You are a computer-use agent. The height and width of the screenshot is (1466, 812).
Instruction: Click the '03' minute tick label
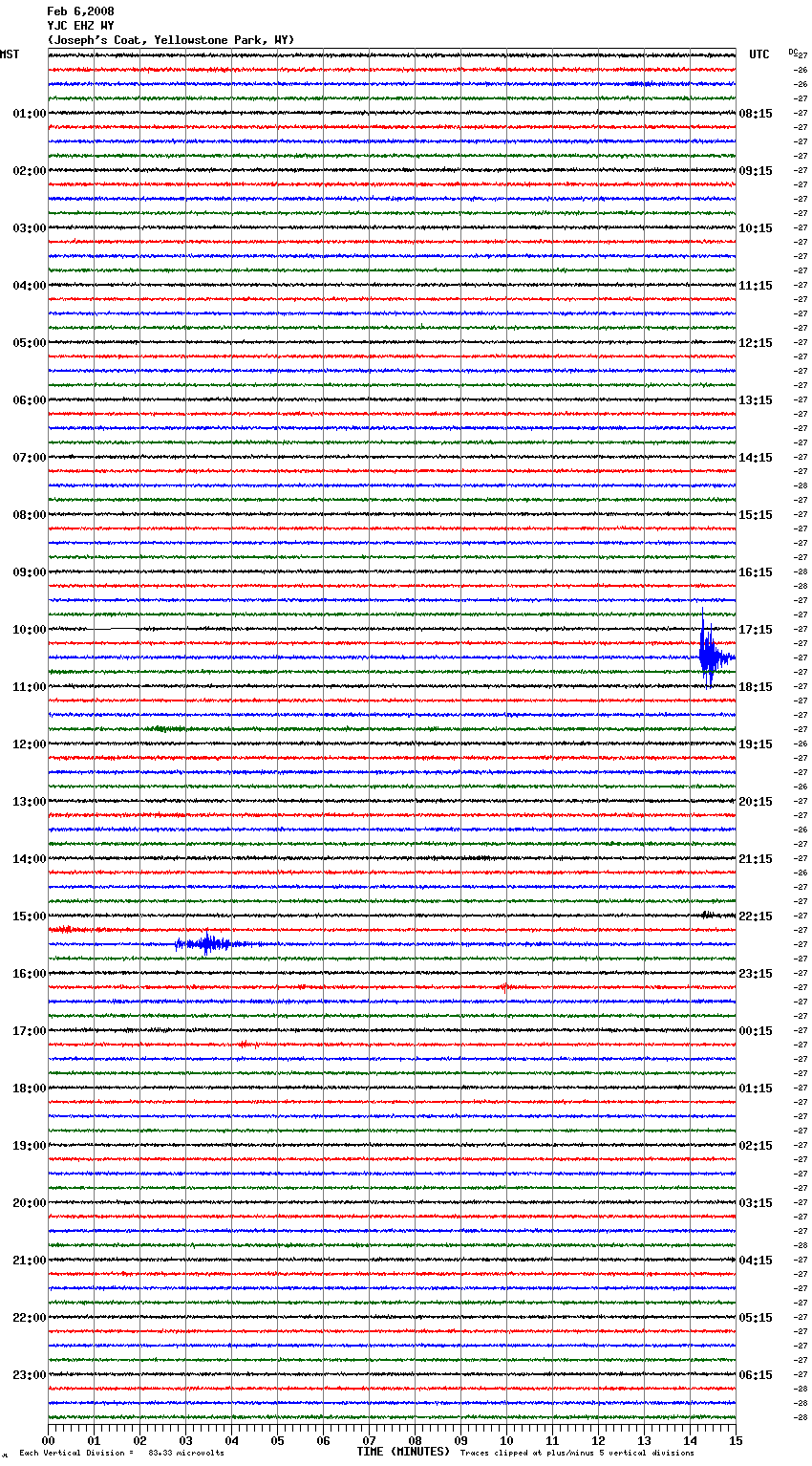tap(185, 1440)
